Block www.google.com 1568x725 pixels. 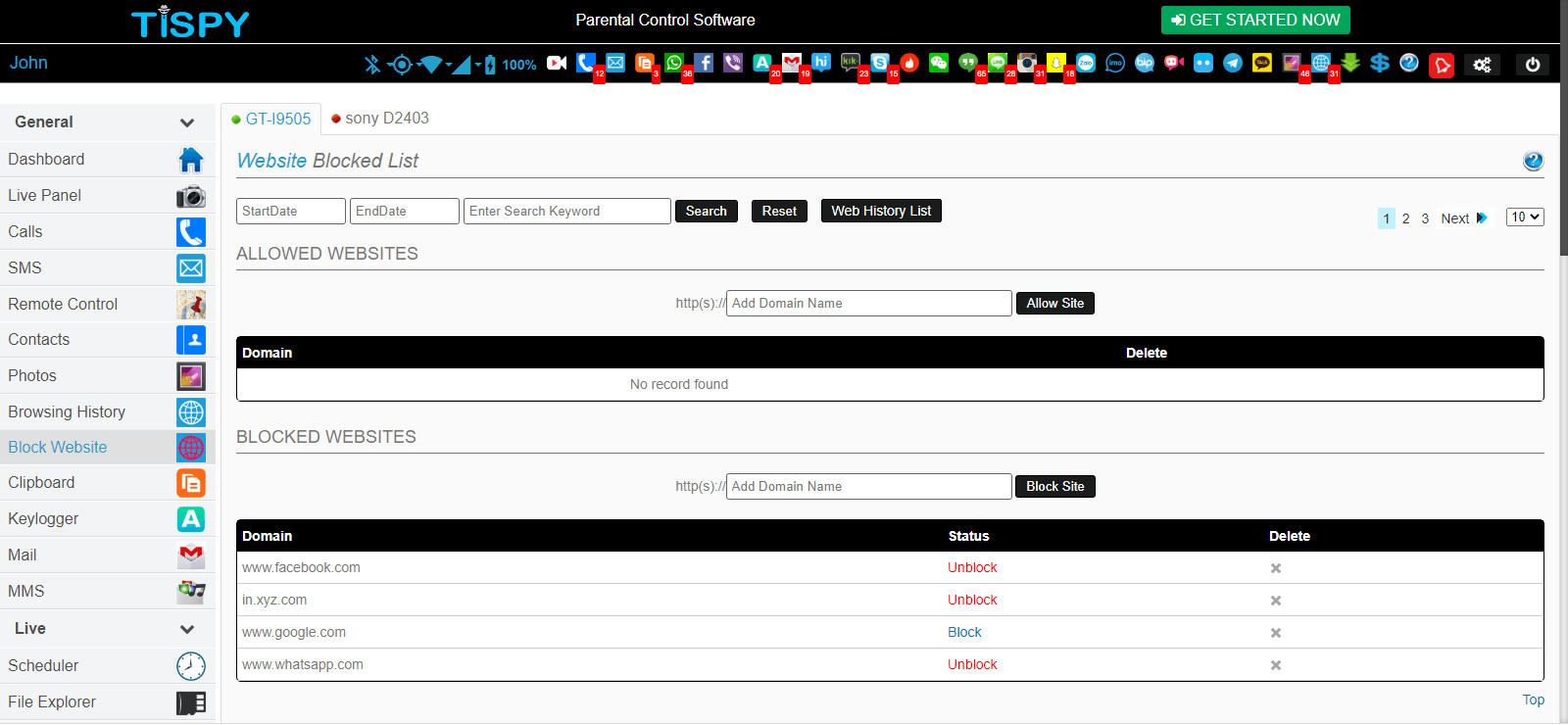tap(964, 632)
